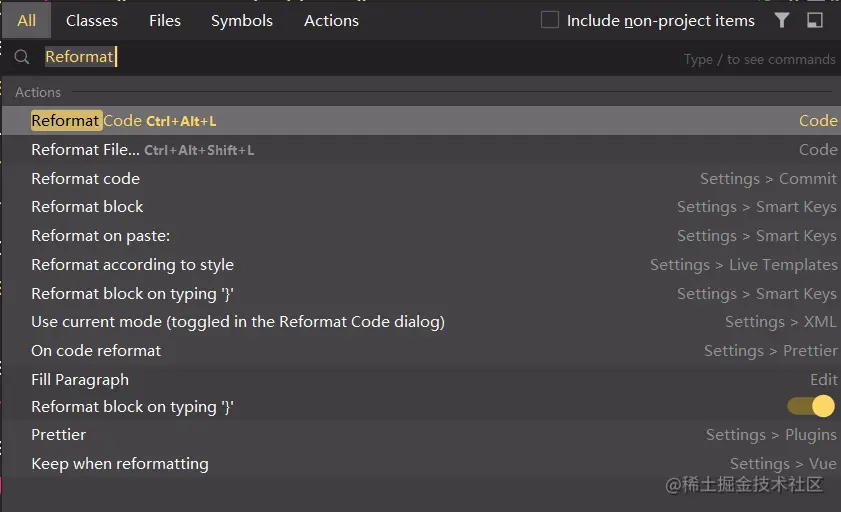Select the Symbols tab

242,20
